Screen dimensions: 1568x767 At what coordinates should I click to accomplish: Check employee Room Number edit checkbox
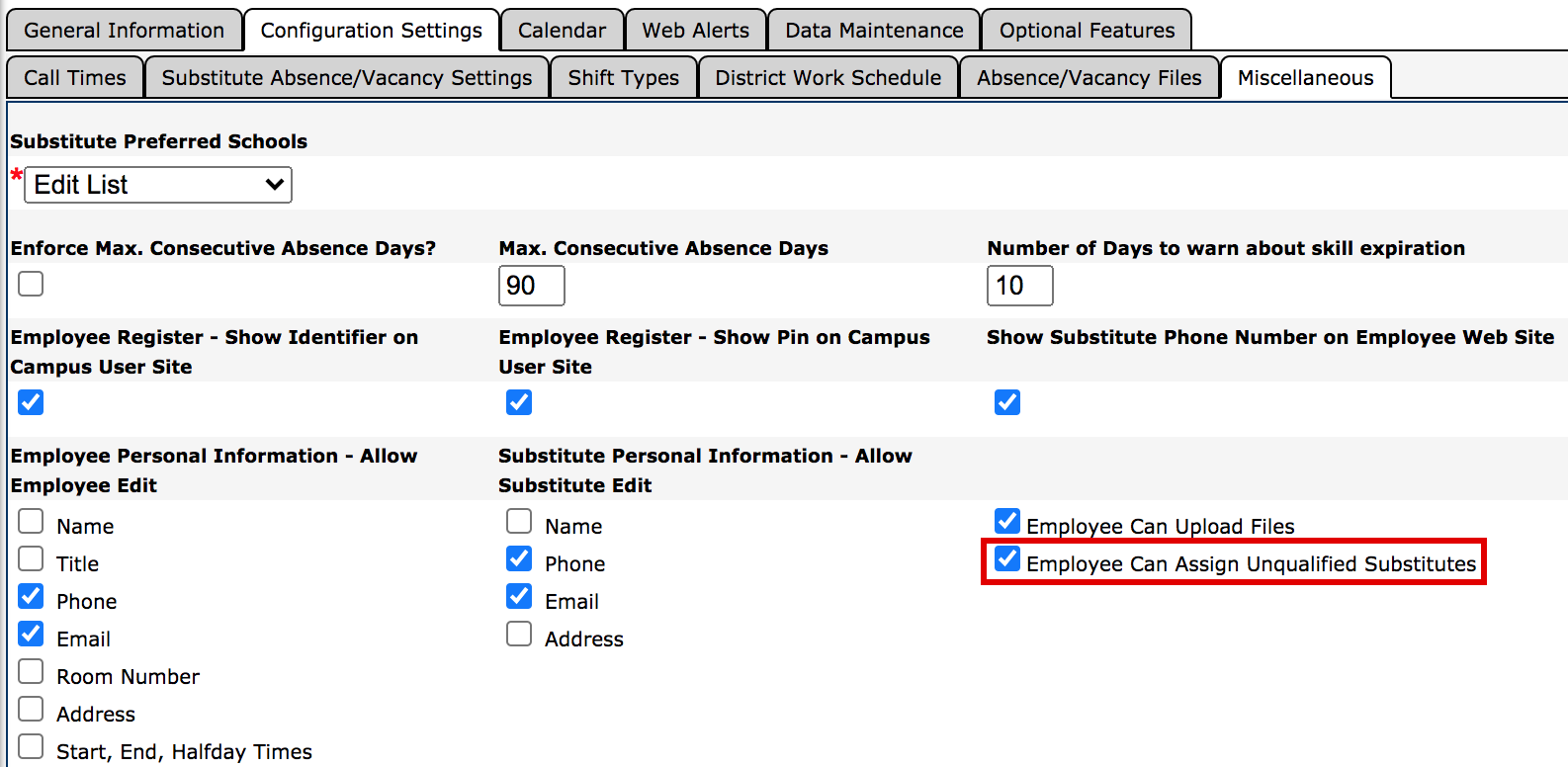click(31, 672)
